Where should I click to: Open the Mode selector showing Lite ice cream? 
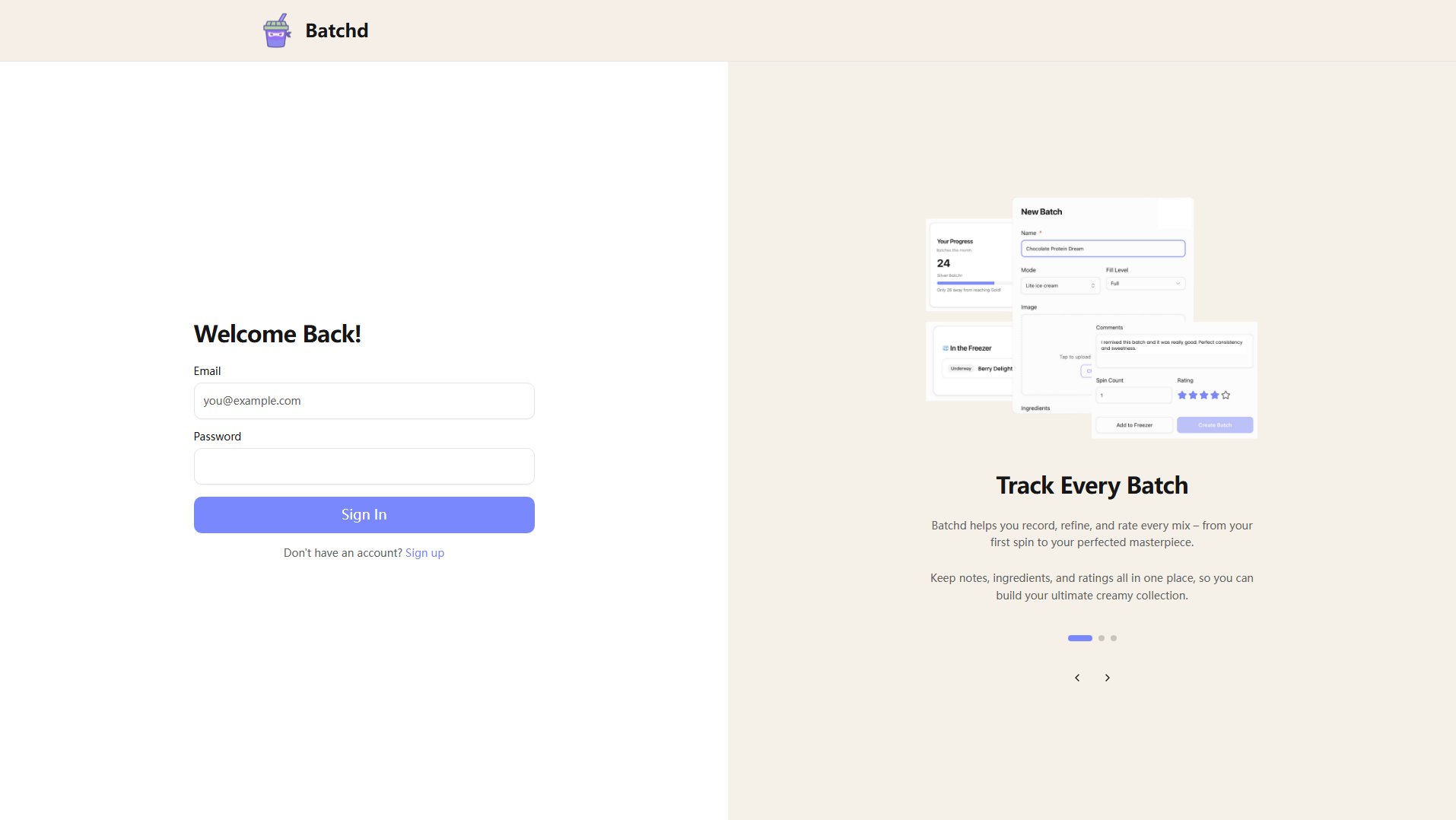(x=1060, y=285)
